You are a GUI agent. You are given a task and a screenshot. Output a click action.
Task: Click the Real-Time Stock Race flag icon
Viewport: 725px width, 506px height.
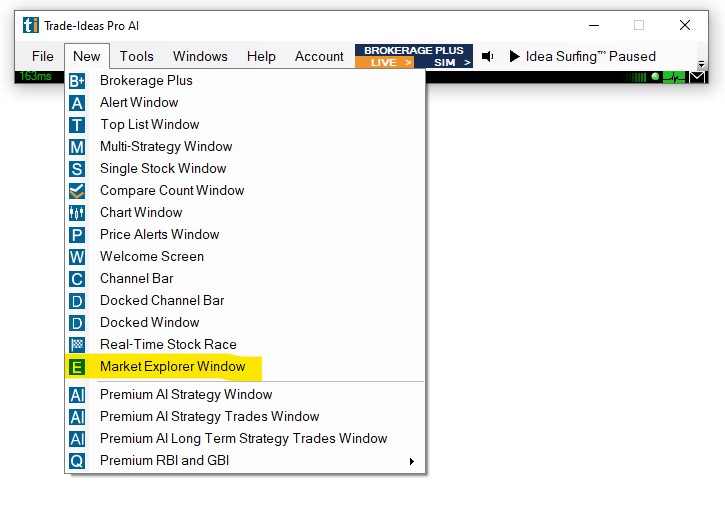coord(77,344)
